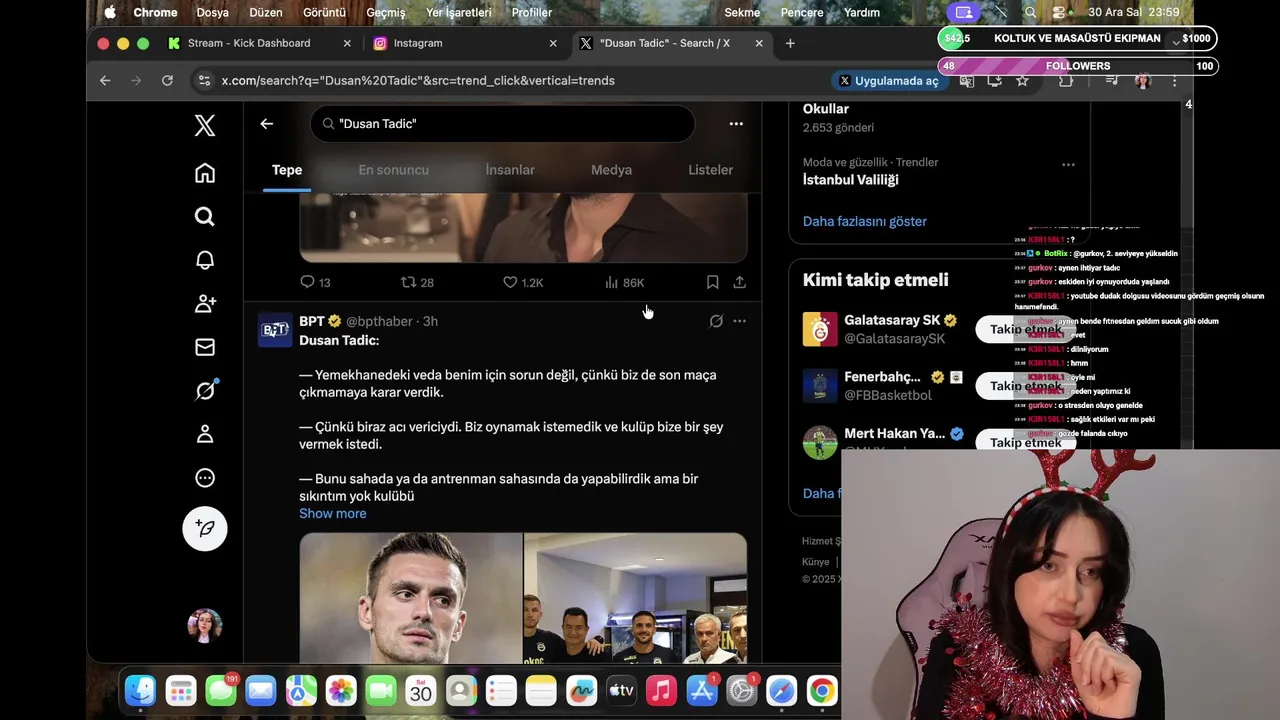
Task: Open the More circle icon in sidebar
Action: coord(205,478)
